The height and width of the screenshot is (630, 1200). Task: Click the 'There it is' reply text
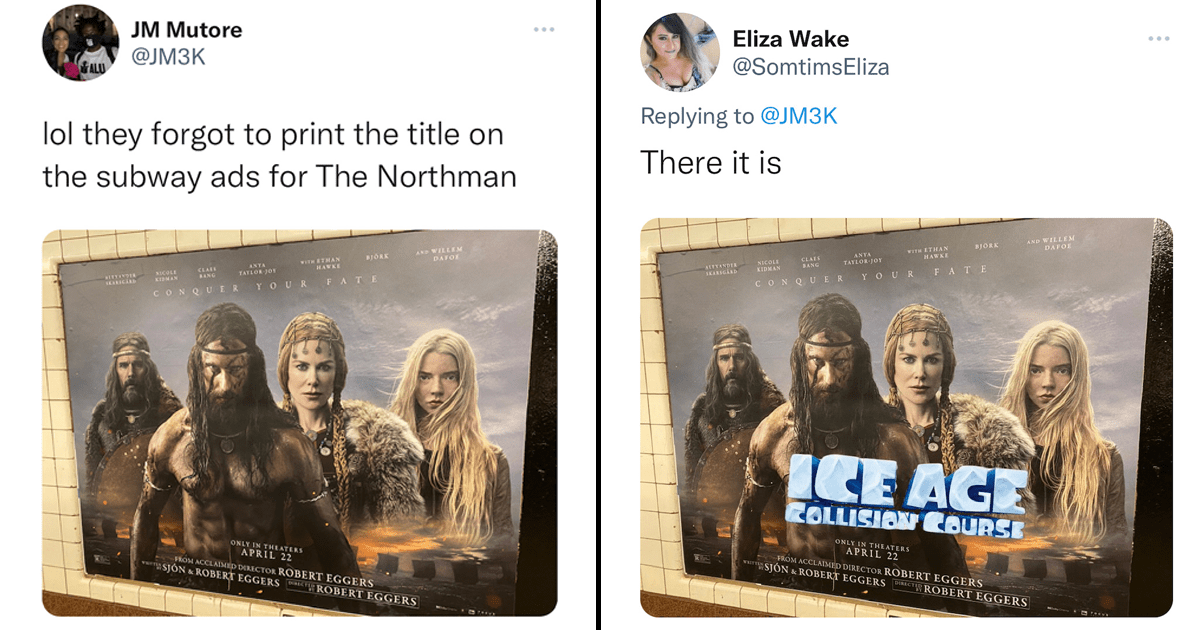[711, 162]
